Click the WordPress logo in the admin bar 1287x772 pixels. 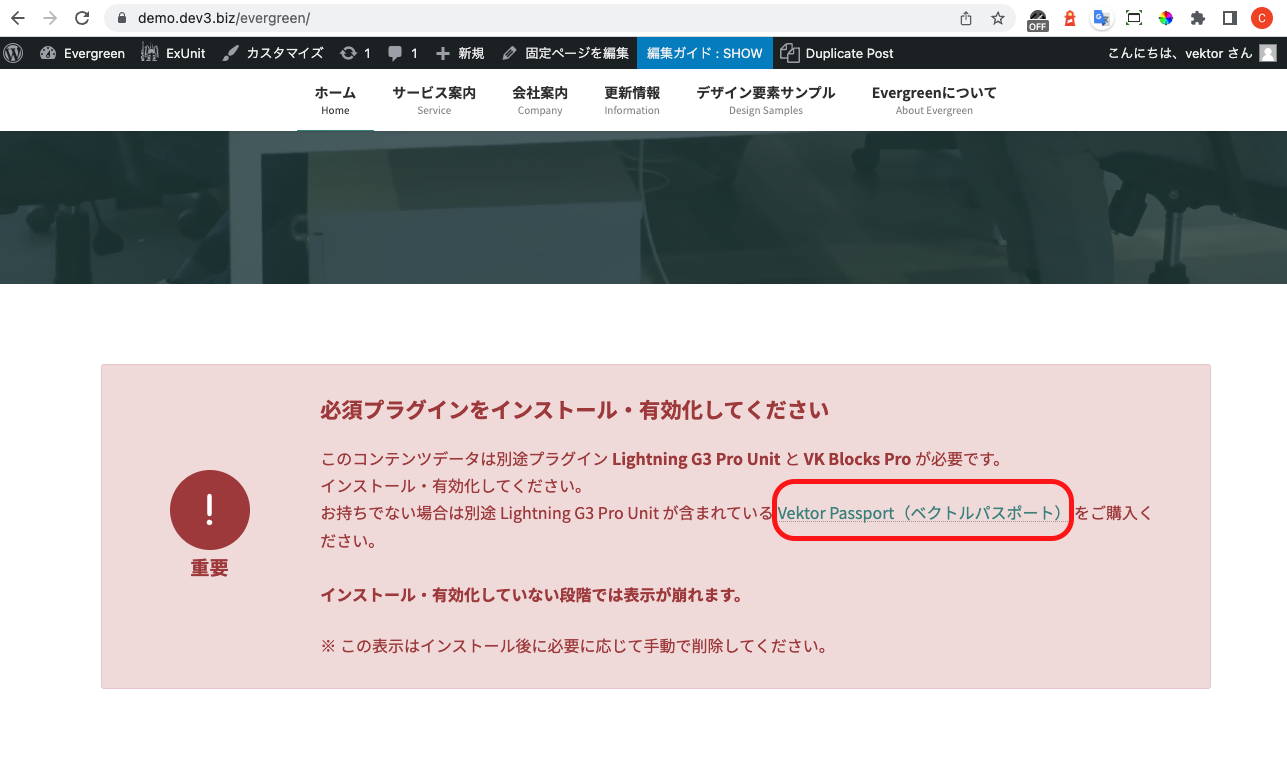point(13,52)
